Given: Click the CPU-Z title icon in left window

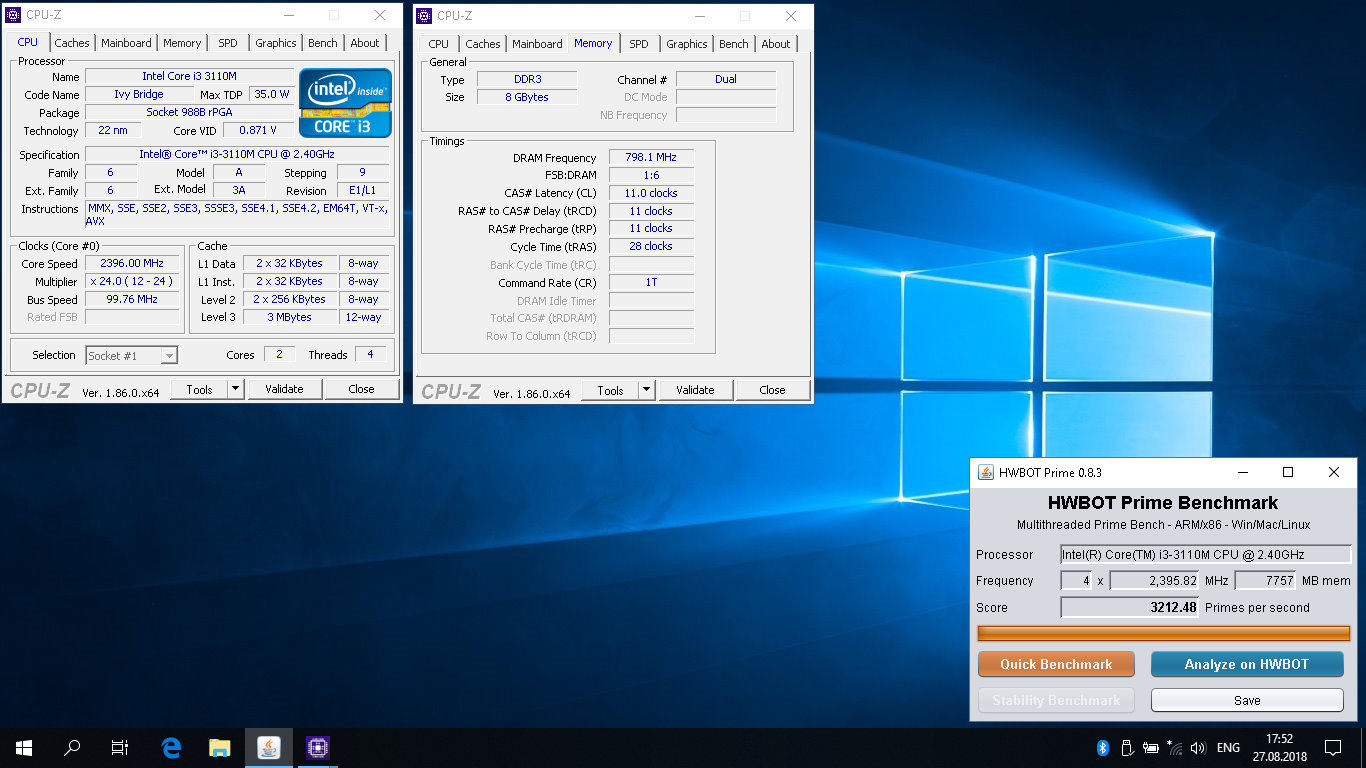Looking at the screenshot, I should pyautogui.click(x=14, y=15).
